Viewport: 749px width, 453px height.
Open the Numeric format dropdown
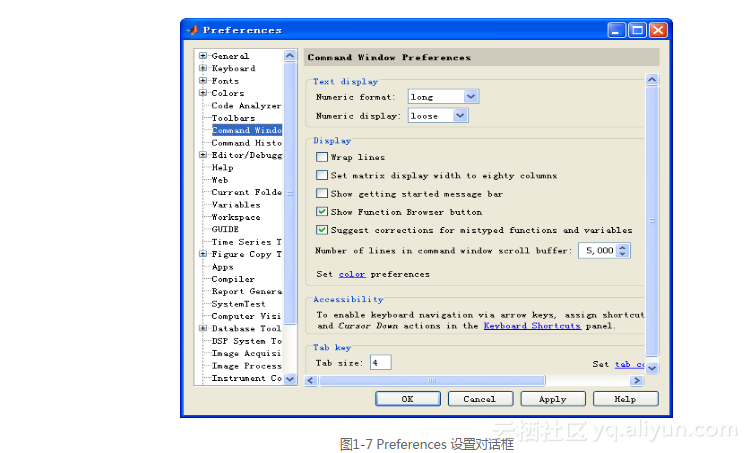[471, 97]
